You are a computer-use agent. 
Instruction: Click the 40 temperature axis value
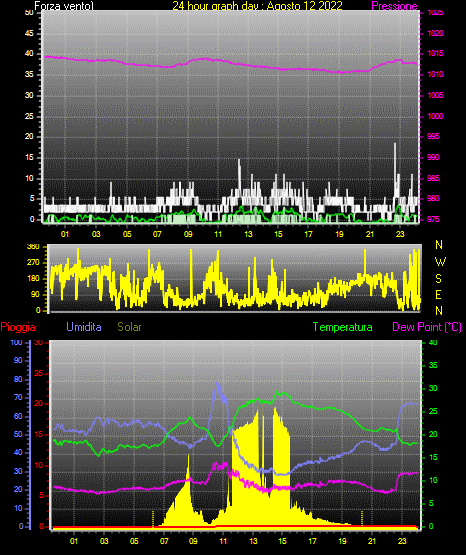coord(433,343)
